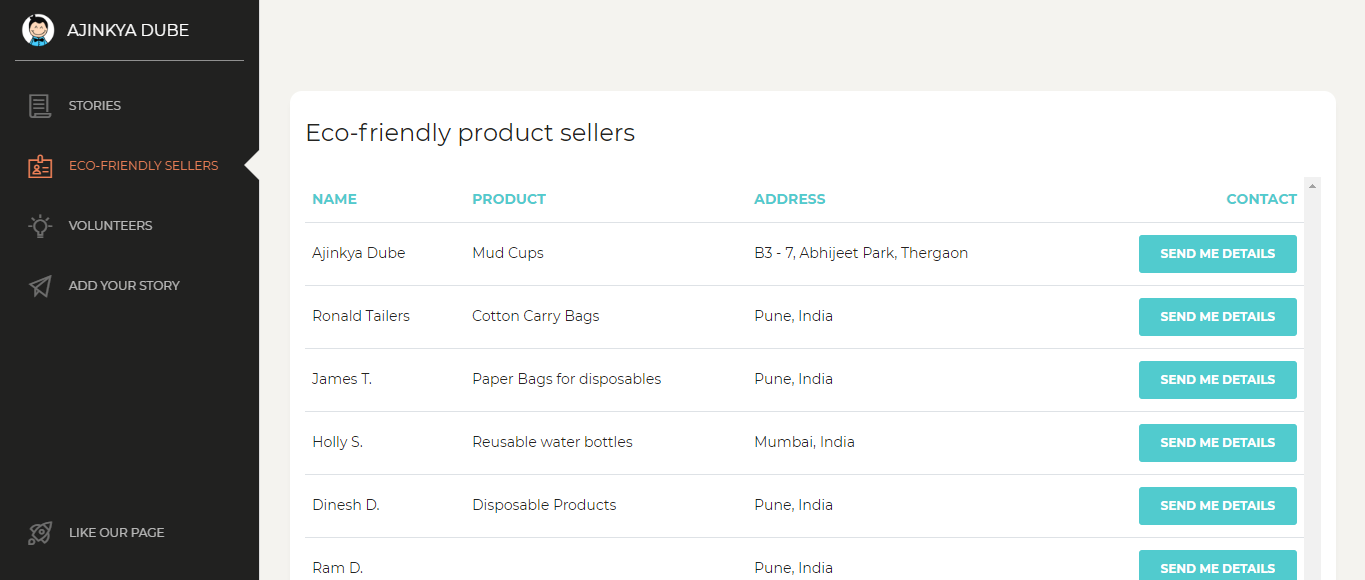
Task: Click the paper plane Add Your Story icon
Action: [x=40, y=286]
